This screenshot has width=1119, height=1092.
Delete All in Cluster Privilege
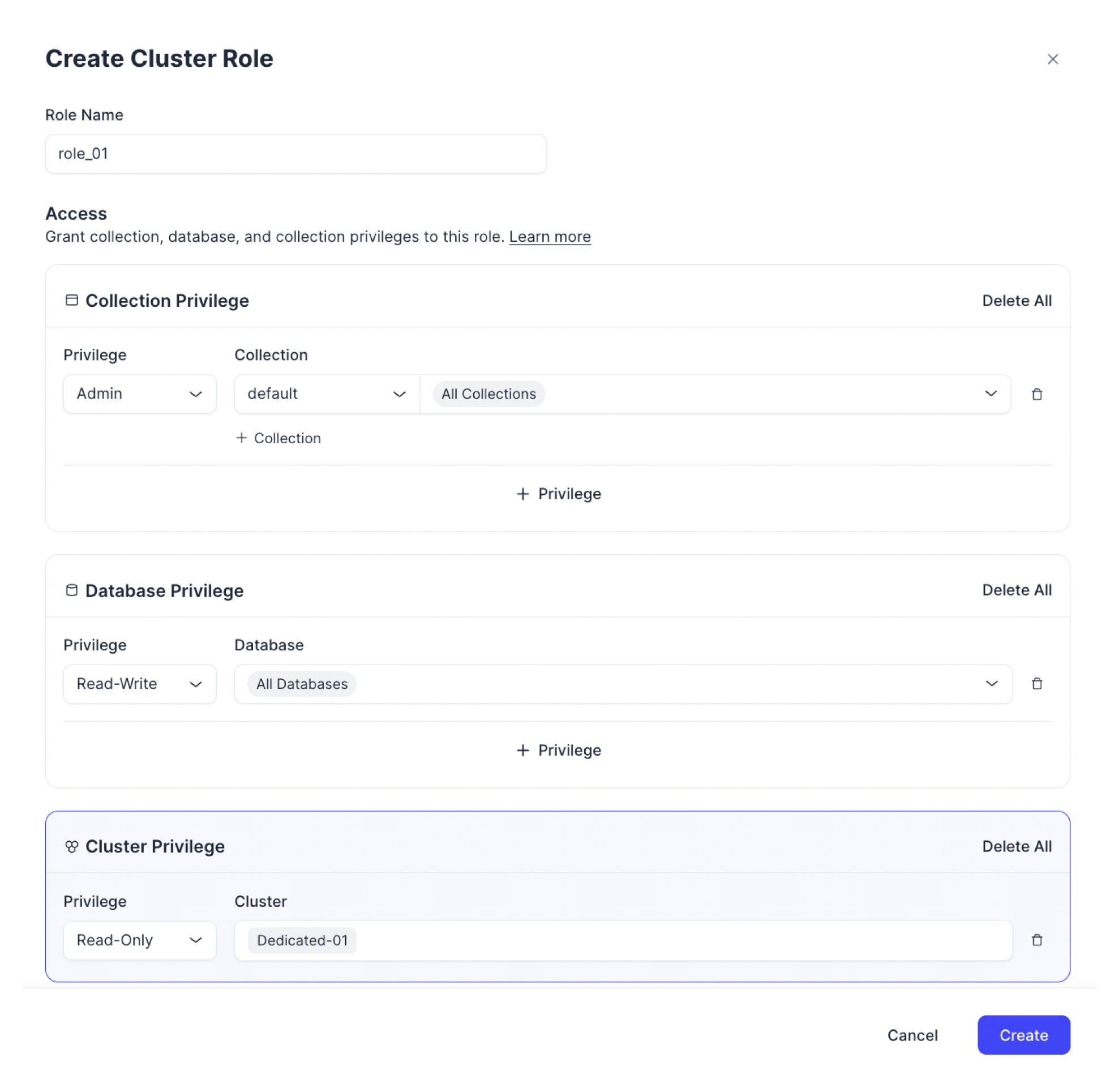pyautogui.click(x=1018, y=847)
